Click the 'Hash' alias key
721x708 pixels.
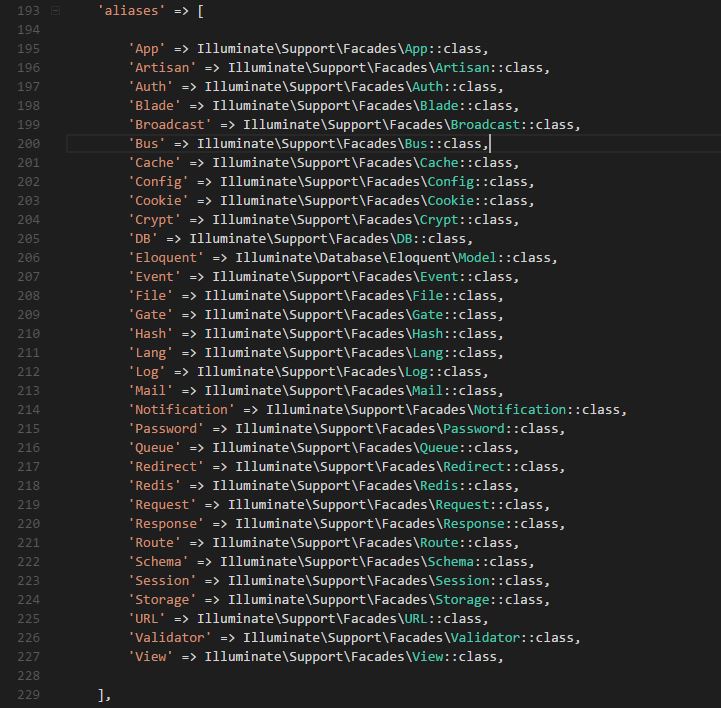click(151, 334)
